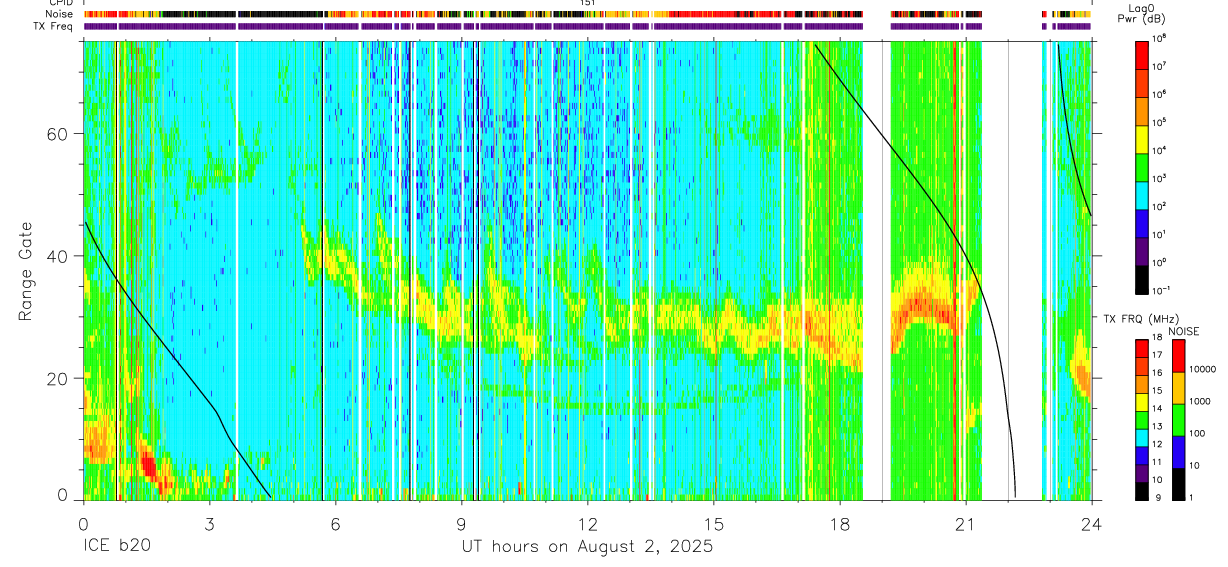Viewport: 1228px width, 567px height.
Task: Click the '9' label on TX FRQ legend
Action: coord(1158,497)
